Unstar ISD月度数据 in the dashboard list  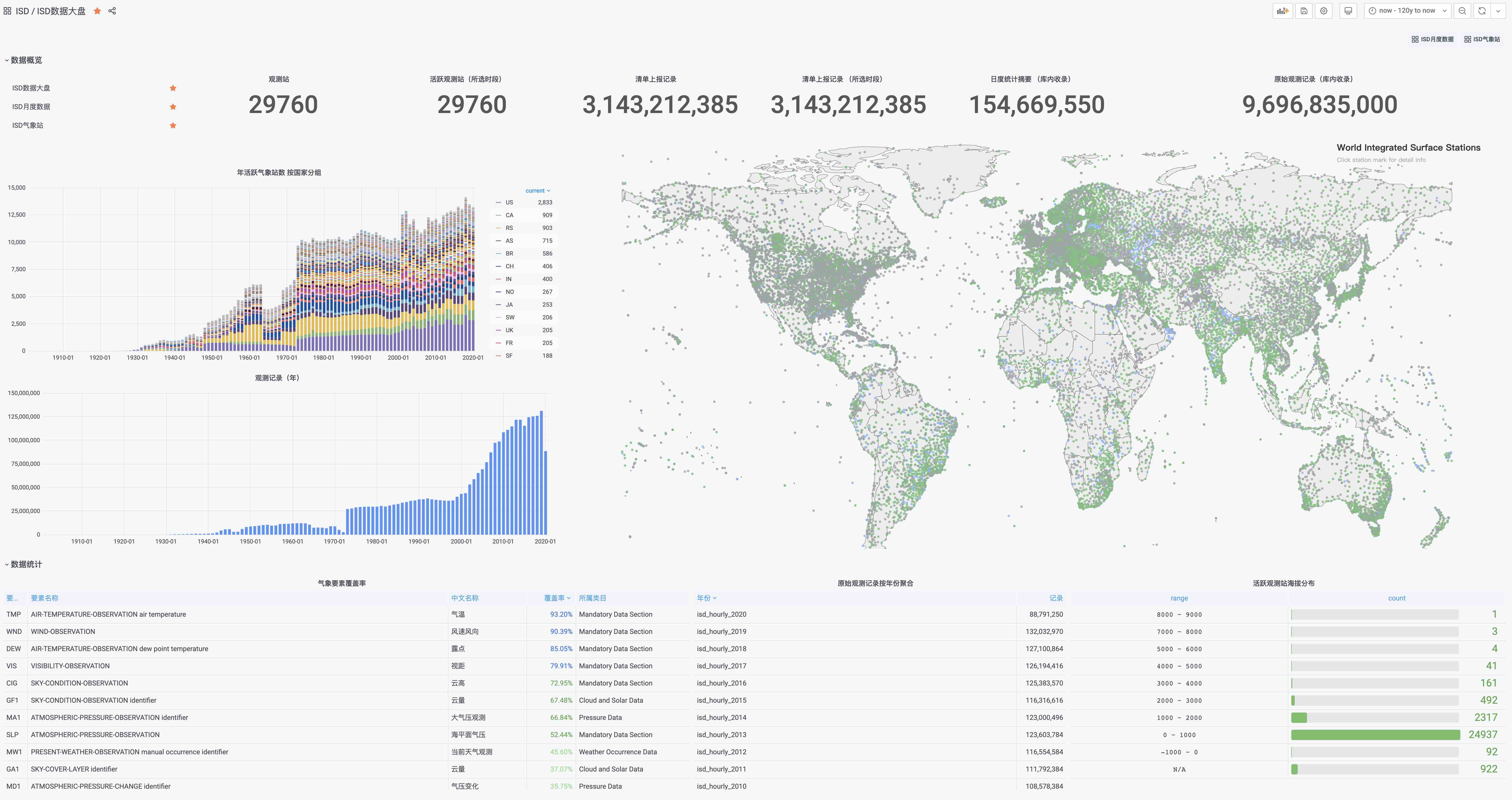(x=173, y=107)
